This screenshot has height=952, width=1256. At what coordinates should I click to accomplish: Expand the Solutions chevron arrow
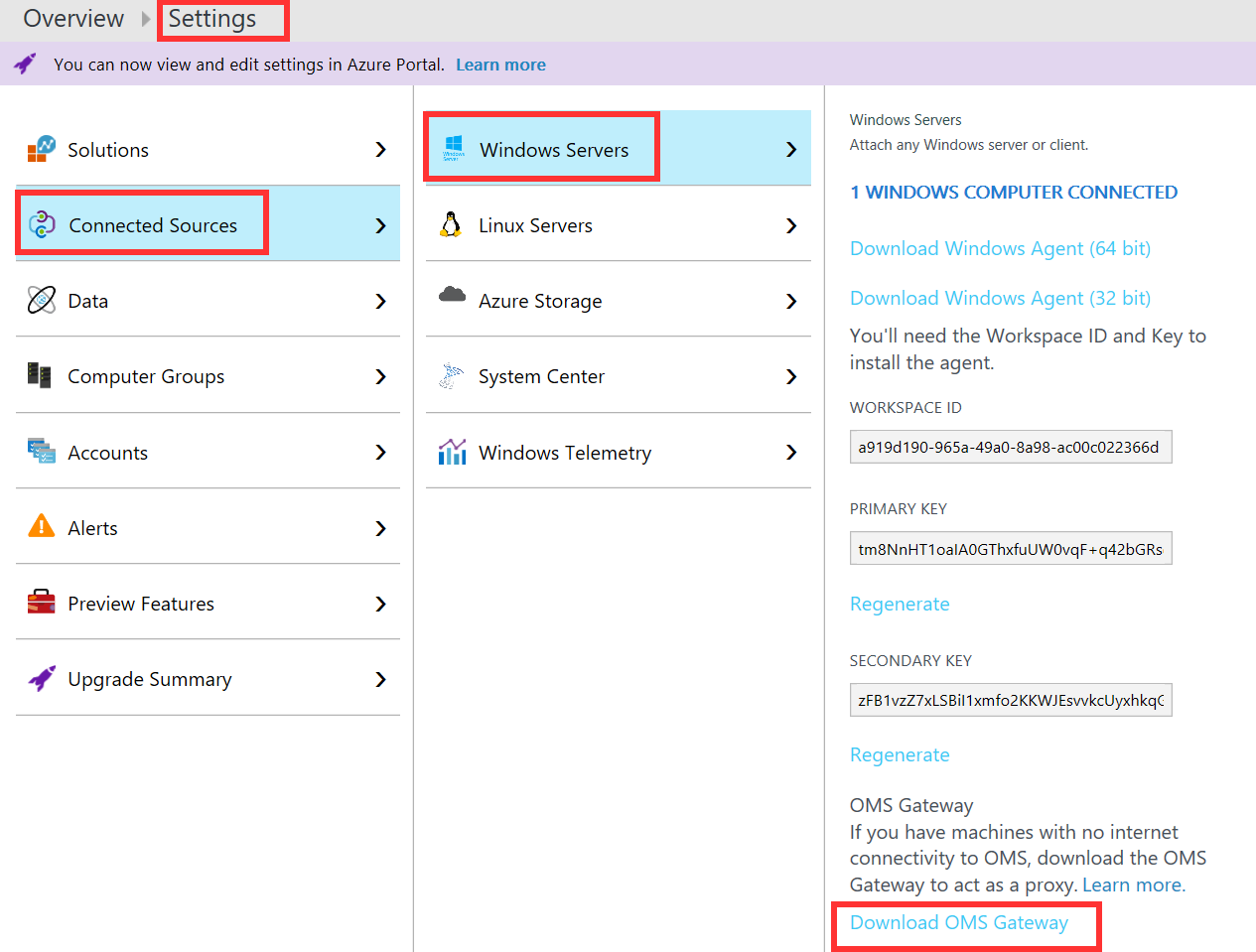(x=380, y=149)
